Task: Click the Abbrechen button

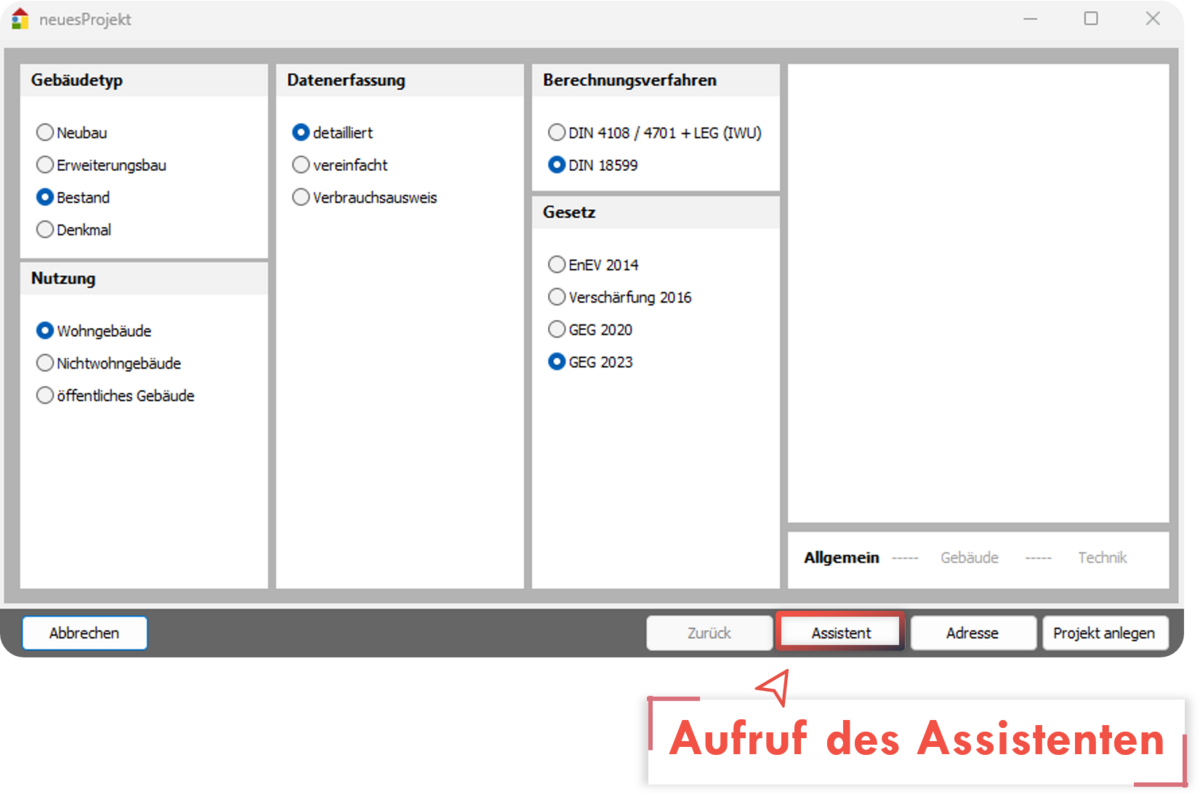Action: tap(84, 633)
